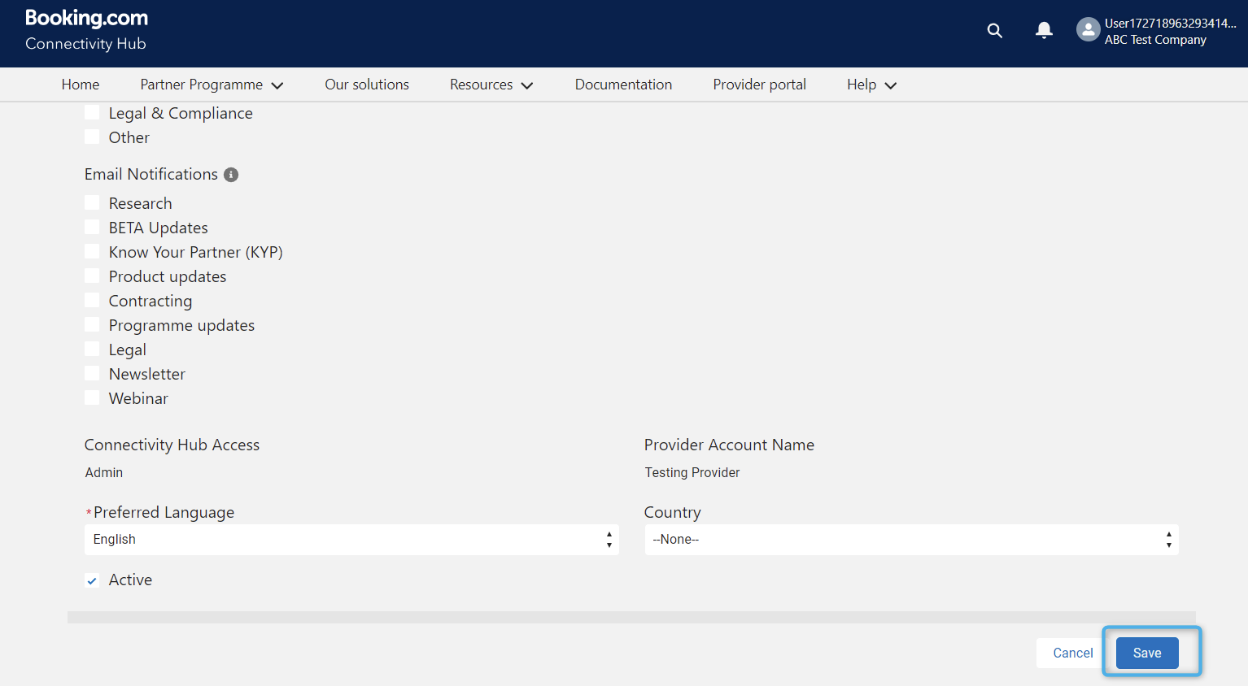Click the user profile avatar icon
Viewport: 1252px width, 686px height.
(x=1088, y=30)
